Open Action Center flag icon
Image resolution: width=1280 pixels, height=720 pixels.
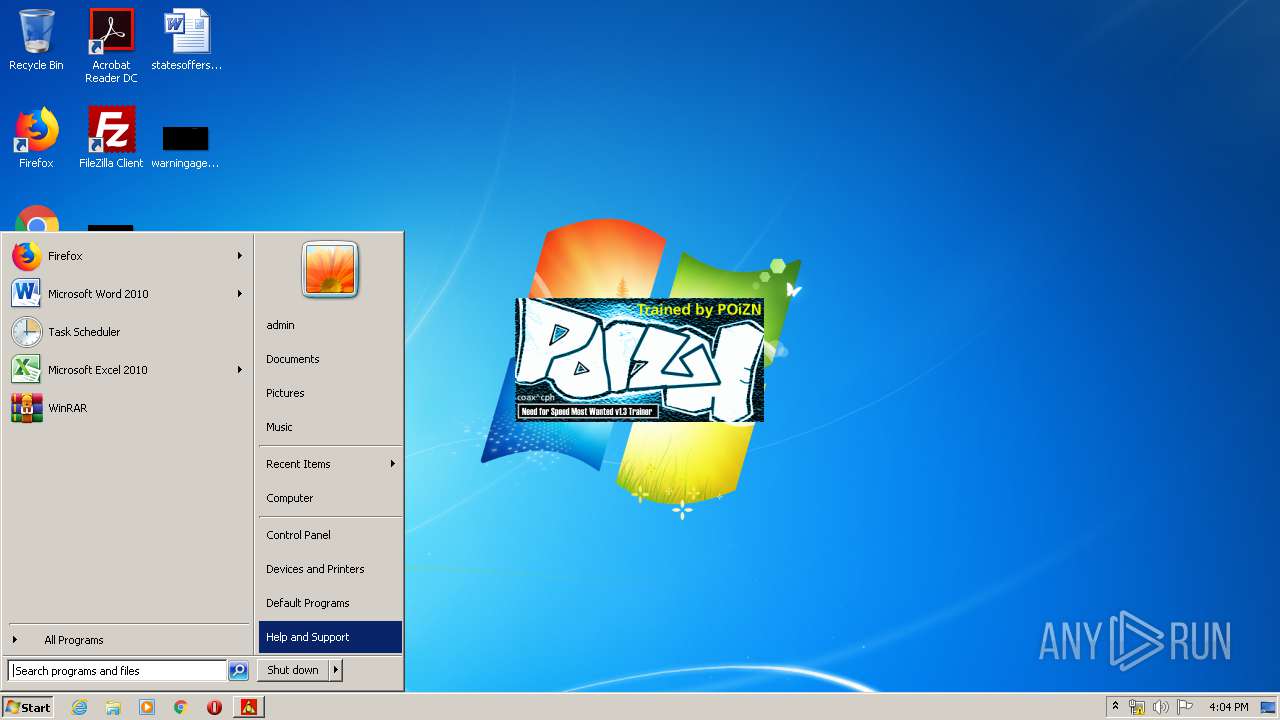point(1185,707)
